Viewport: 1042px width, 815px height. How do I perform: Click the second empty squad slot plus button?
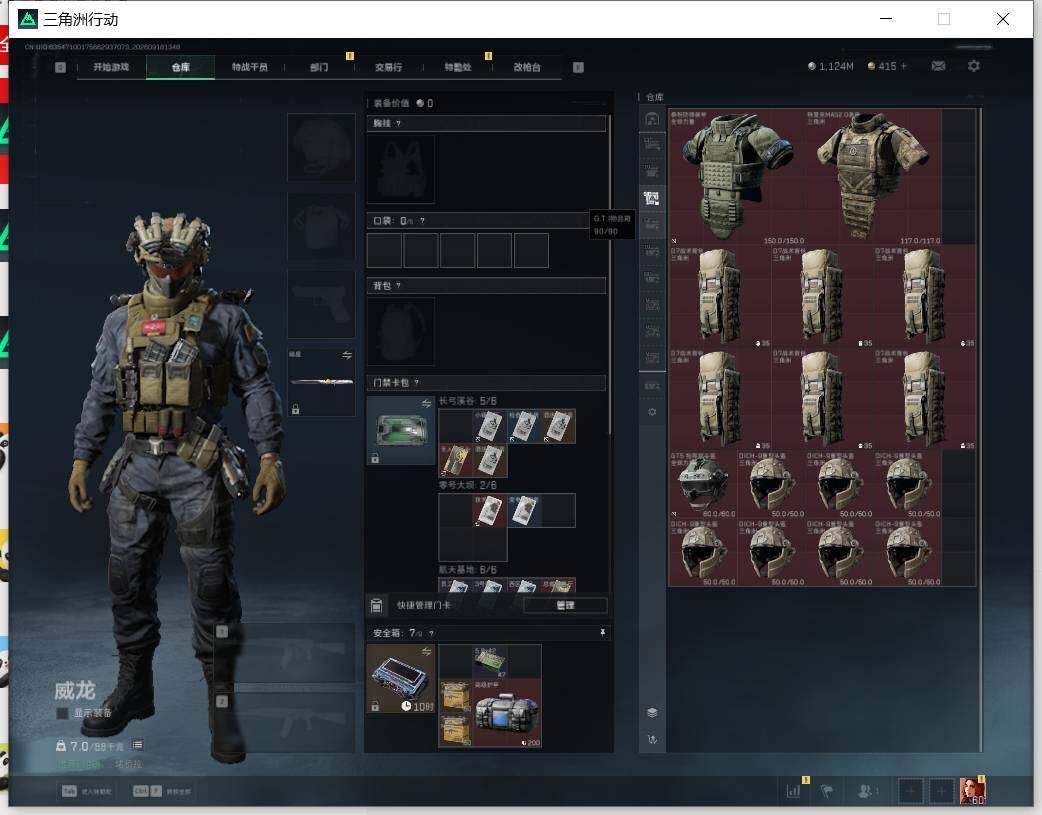point(941,791)
